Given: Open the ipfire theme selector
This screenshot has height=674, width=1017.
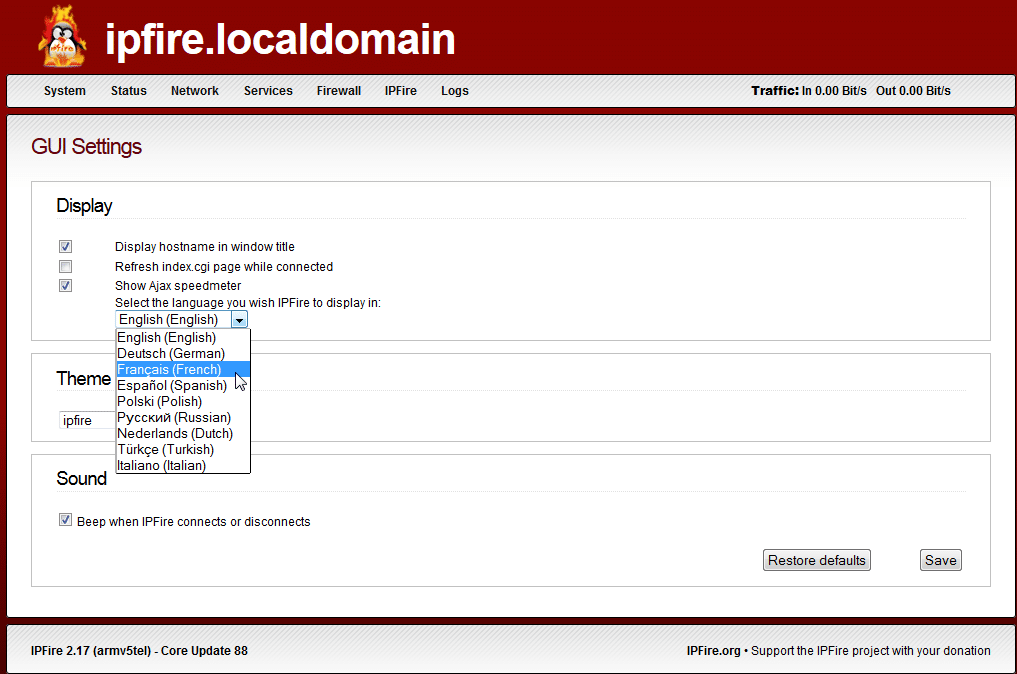Looking at the screenshot, I should click(87, 420).
